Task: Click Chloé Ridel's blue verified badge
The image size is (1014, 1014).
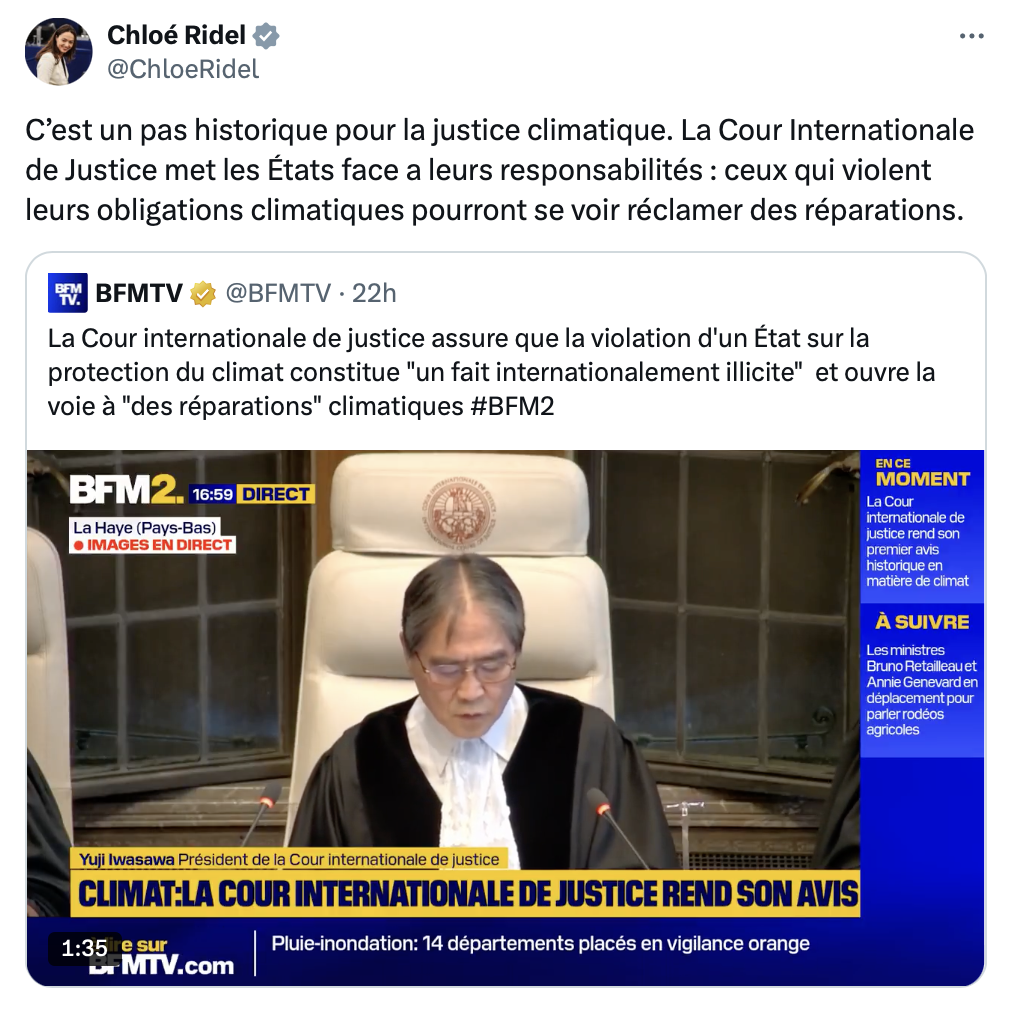Action: pos(266,36)
